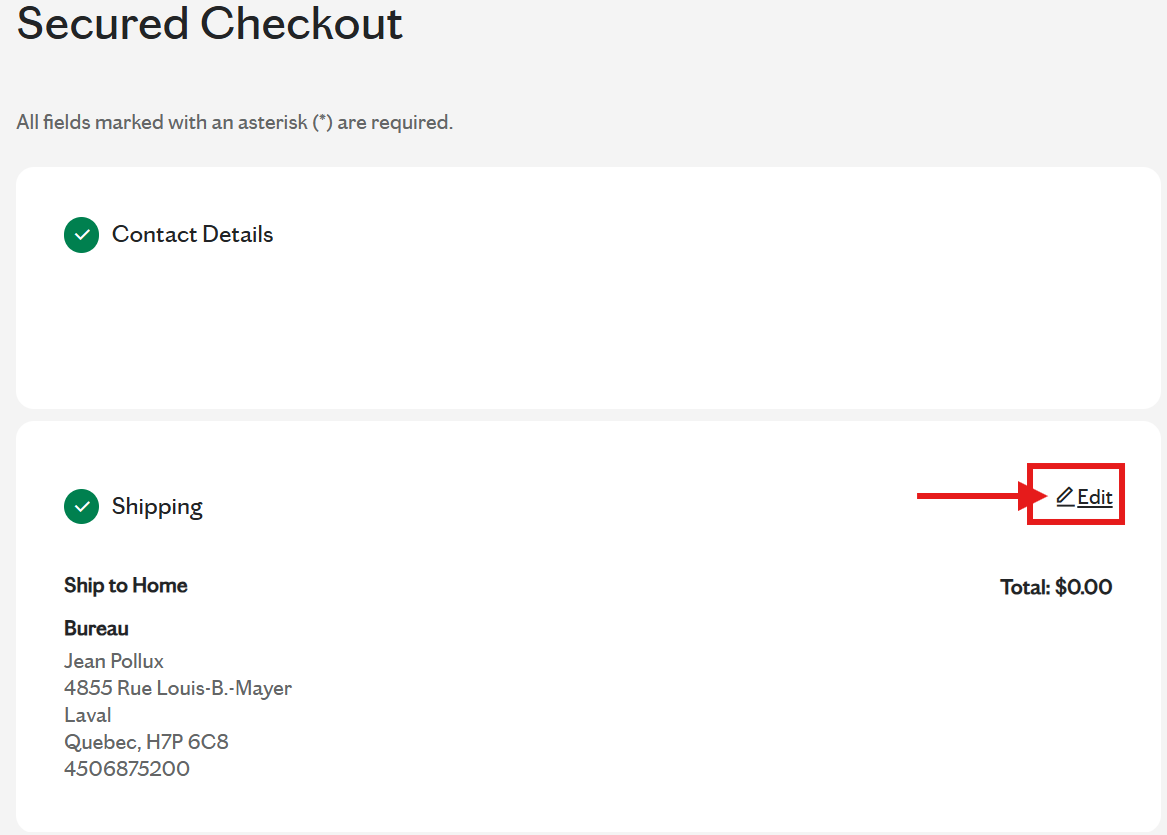1167x835 pixels.
Task: Click the Secured Checkout page title
Action: pos(210,22)
